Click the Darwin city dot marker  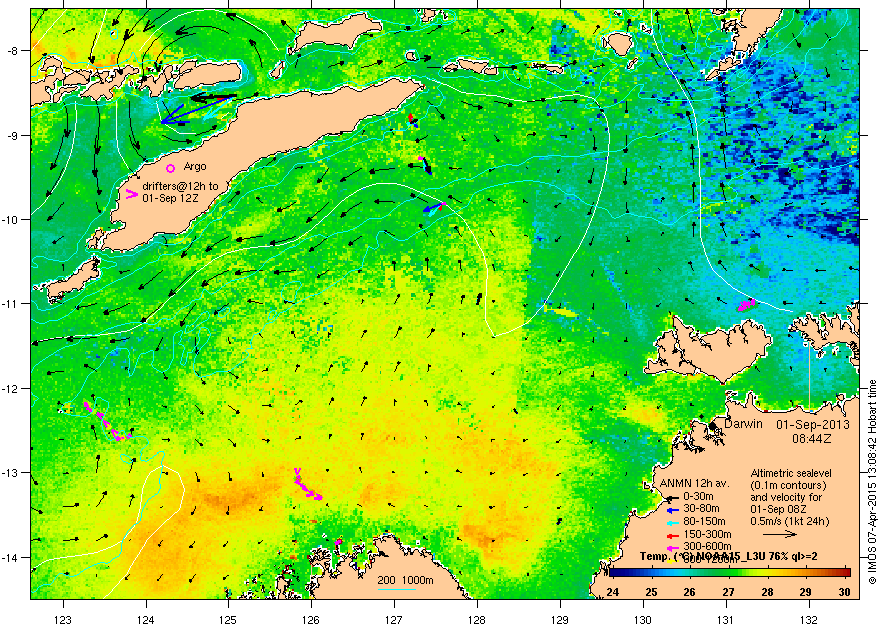coord(713,426)
